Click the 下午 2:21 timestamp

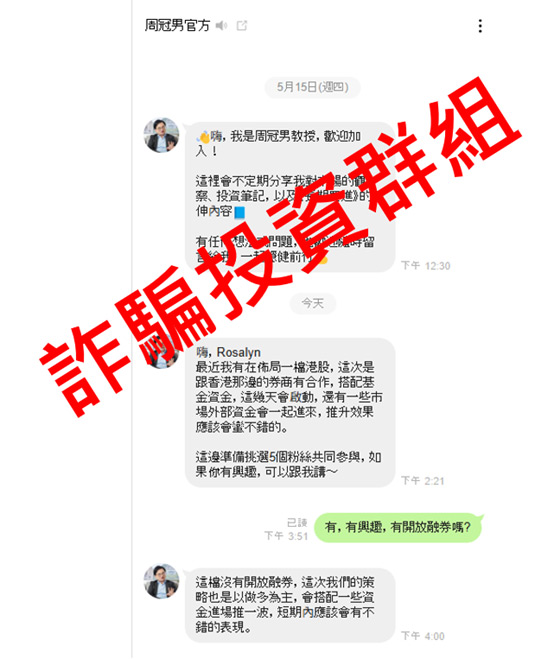422,481
